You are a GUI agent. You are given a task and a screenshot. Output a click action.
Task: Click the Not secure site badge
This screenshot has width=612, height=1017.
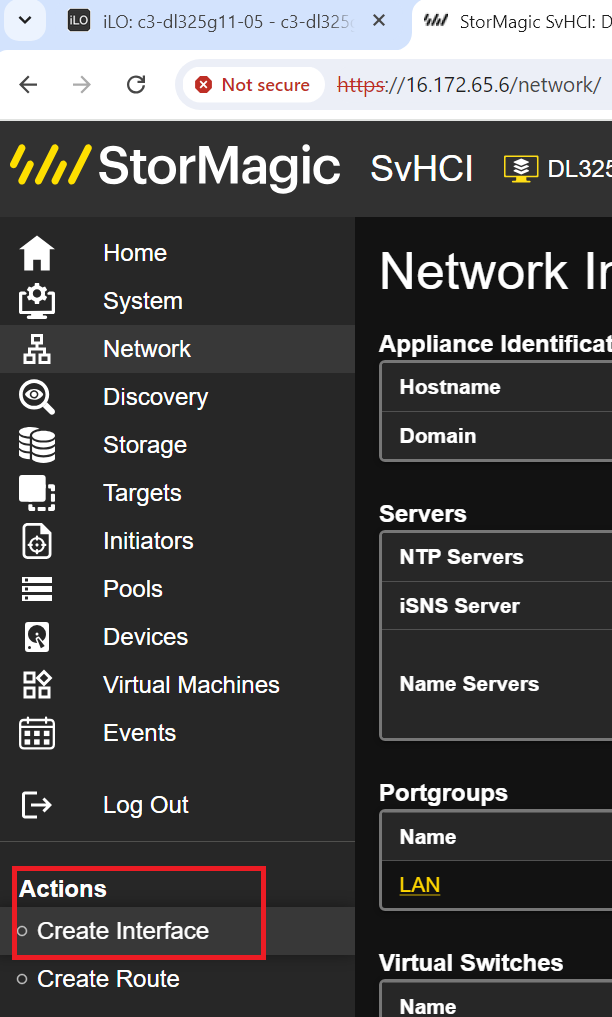(x=253, y=84)
